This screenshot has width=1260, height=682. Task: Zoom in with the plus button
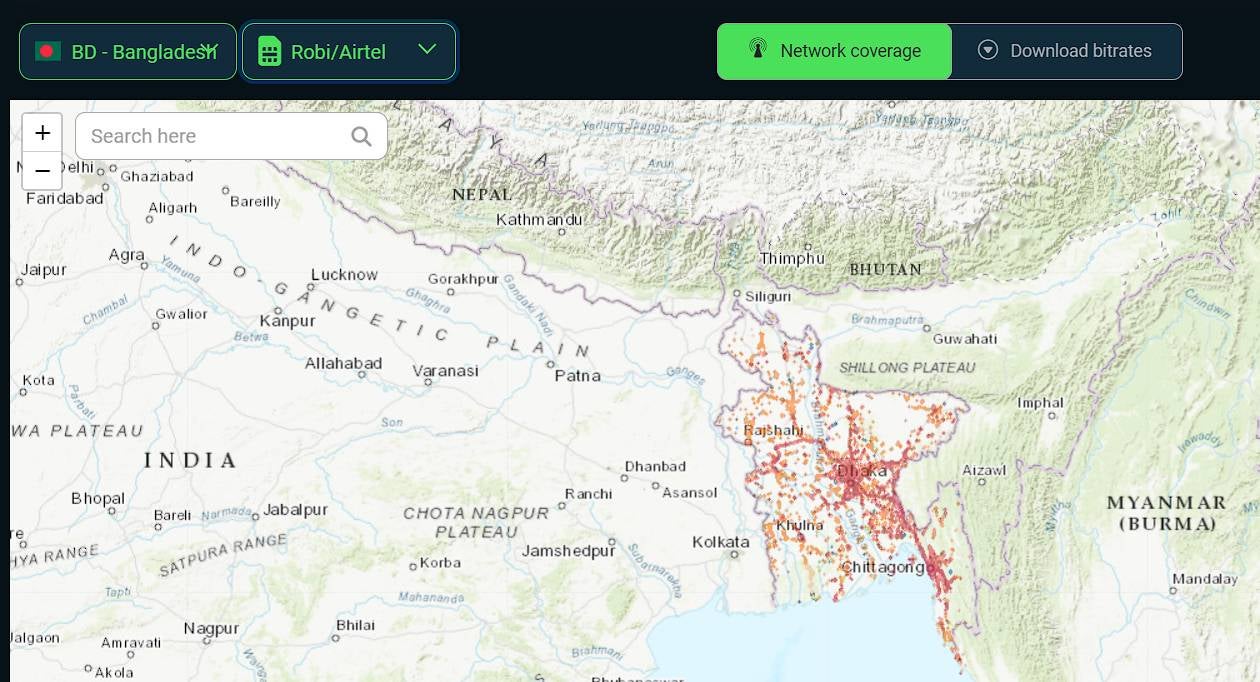42,133
